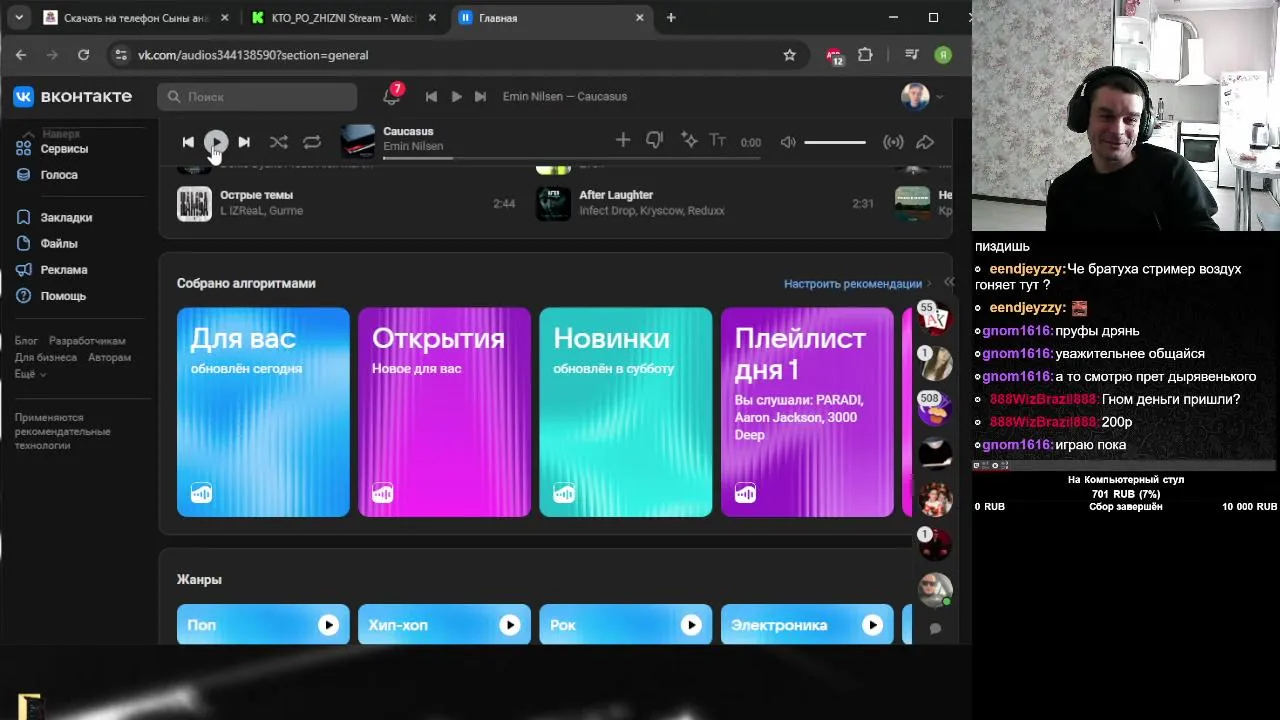The image size is (1280, 720).
Task: Open the Новинки playlist card
Action: tap(625, 412)
